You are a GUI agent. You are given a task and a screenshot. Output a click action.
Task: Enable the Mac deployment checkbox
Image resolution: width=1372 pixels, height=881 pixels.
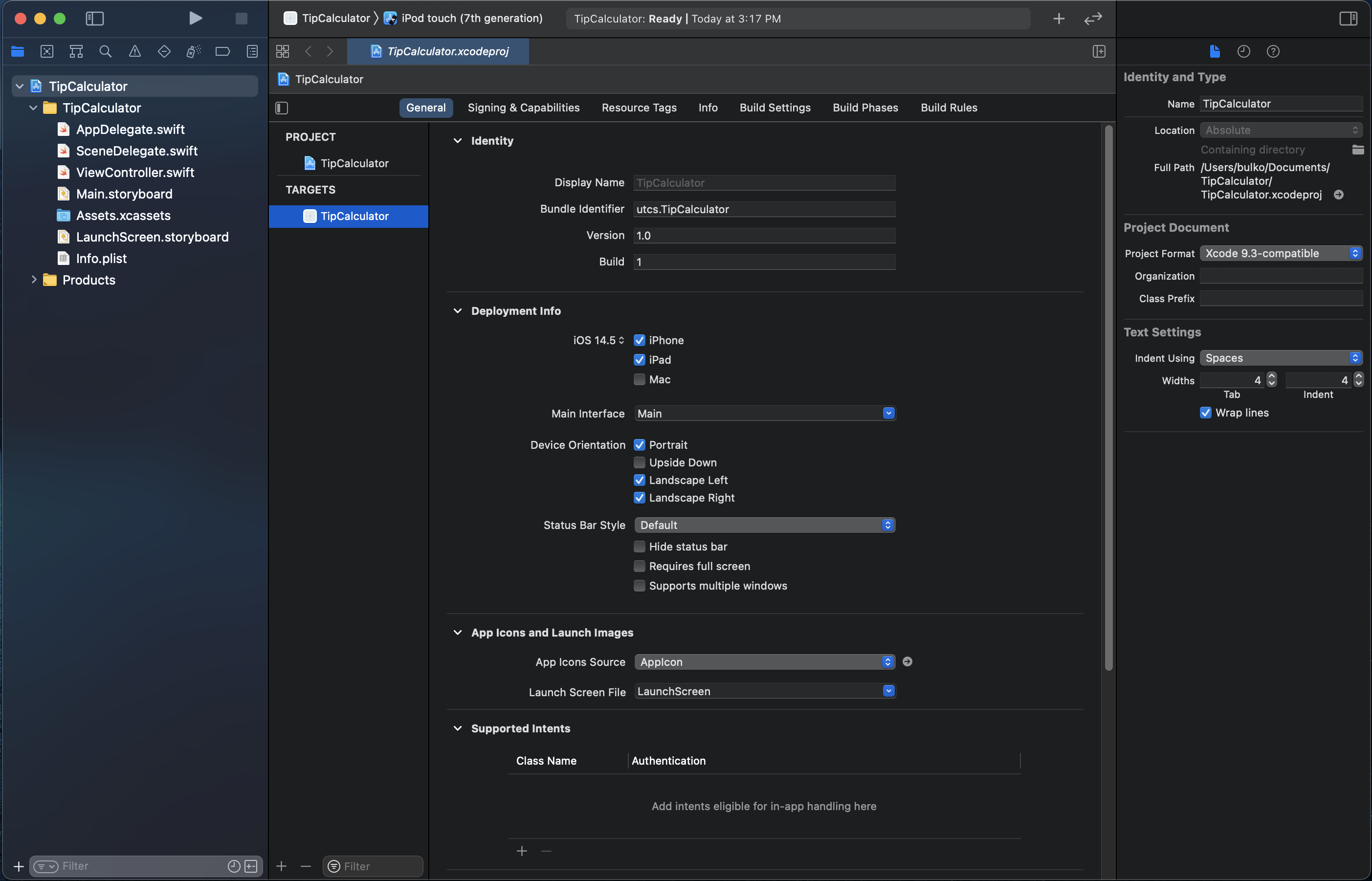coord(639,379)
